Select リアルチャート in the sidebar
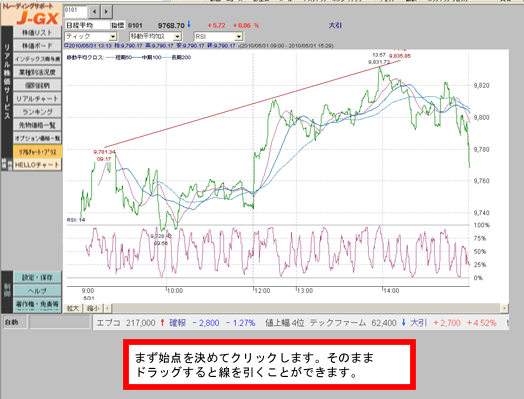The image size is (524, 399). (x=37, y=99)
